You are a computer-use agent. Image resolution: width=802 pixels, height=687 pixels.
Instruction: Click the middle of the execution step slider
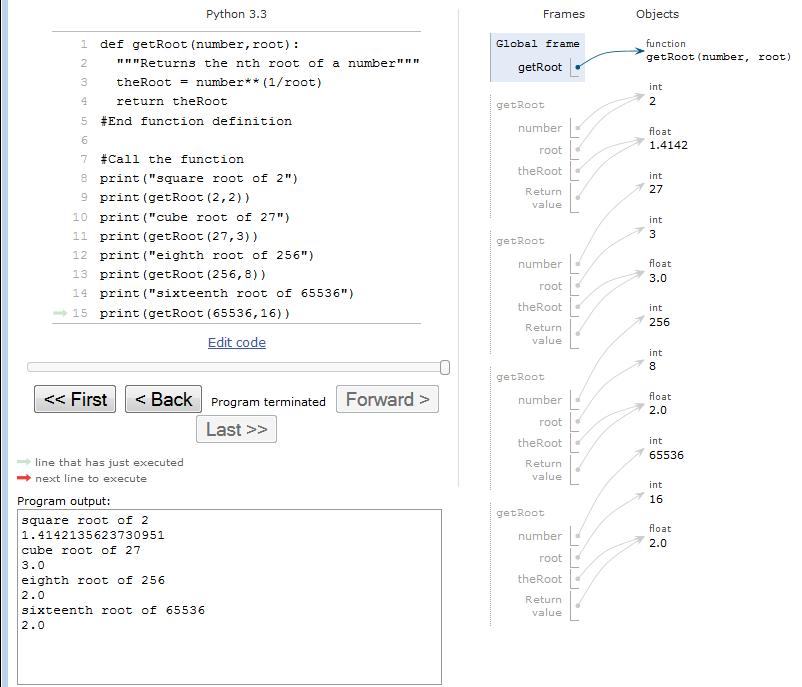coord(236,367)
